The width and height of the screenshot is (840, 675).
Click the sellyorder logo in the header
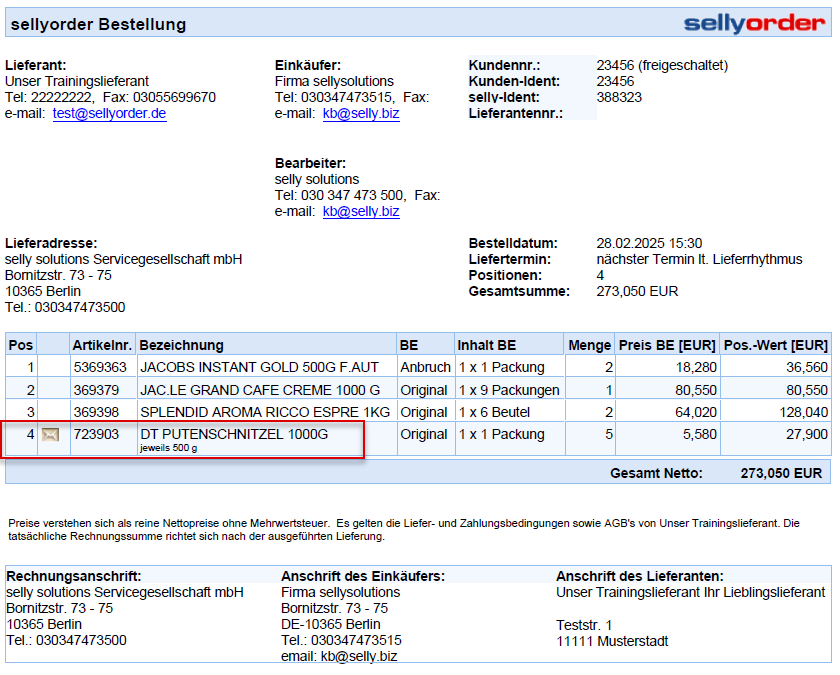[x=754, y=23]
